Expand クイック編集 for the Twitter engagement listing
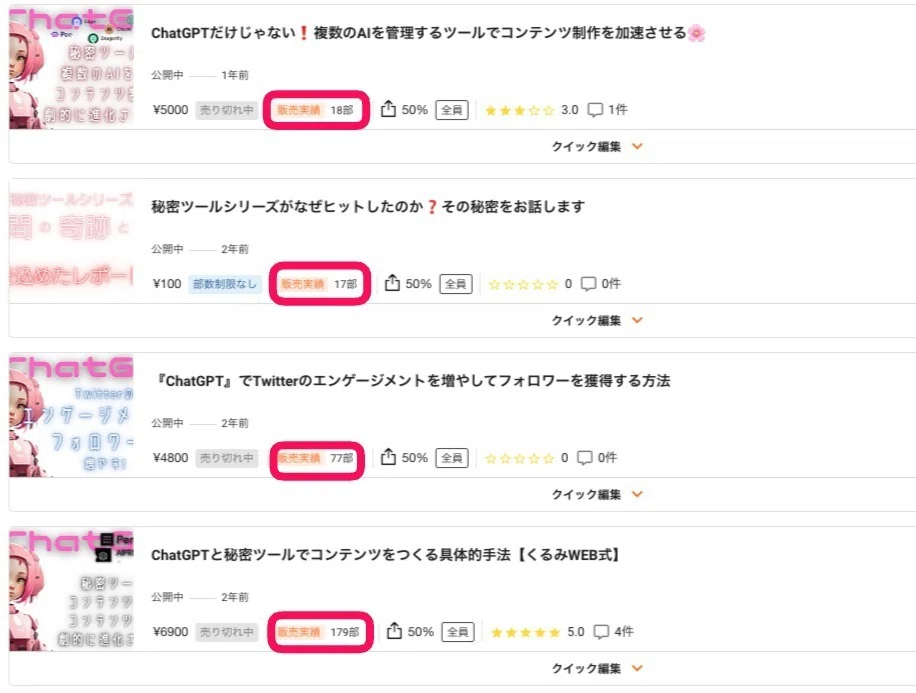916x693 pixels. pos(597,494)
